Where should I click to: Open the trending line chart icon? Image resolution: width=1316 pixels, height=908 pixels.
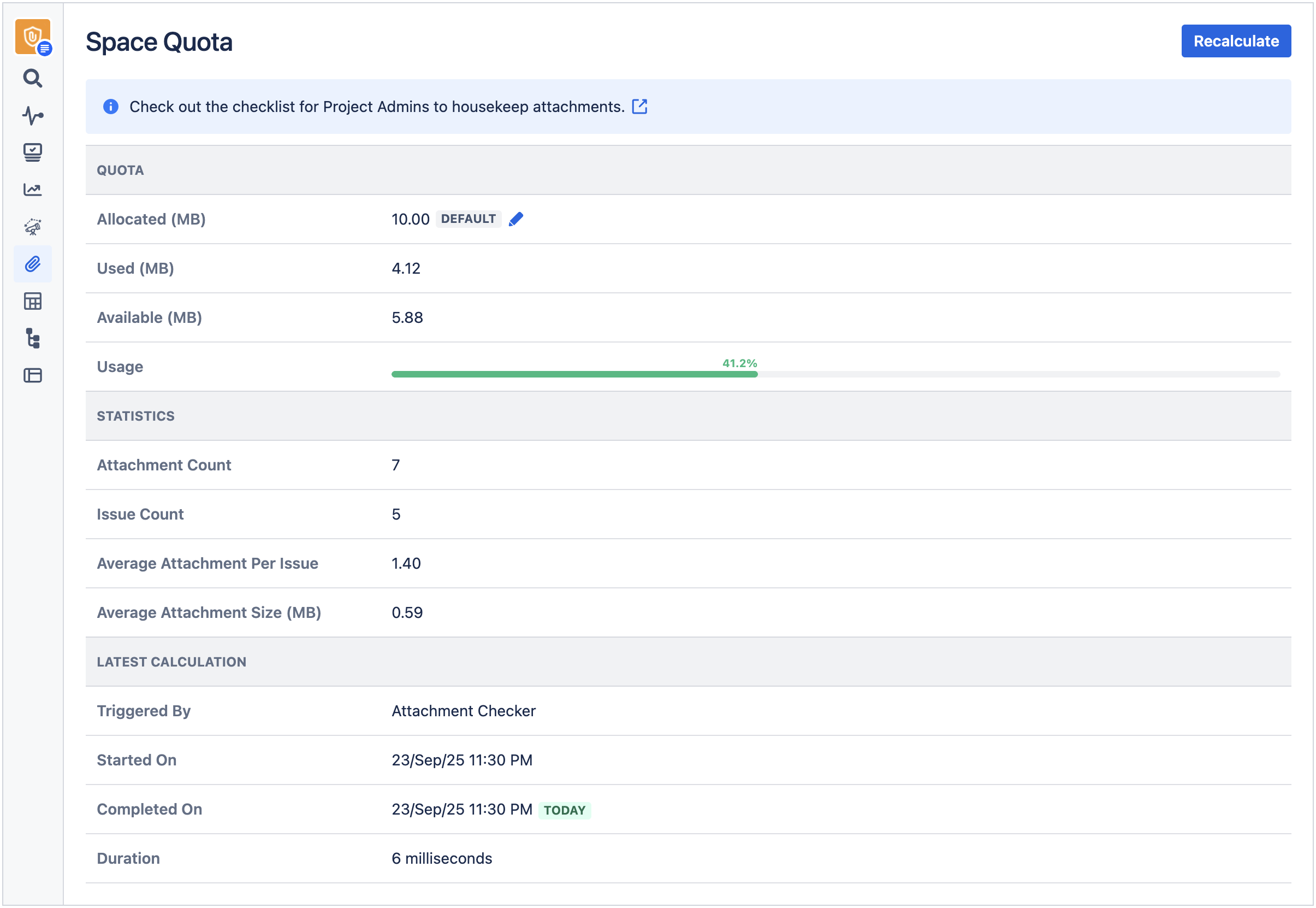[x=32, y=190]
